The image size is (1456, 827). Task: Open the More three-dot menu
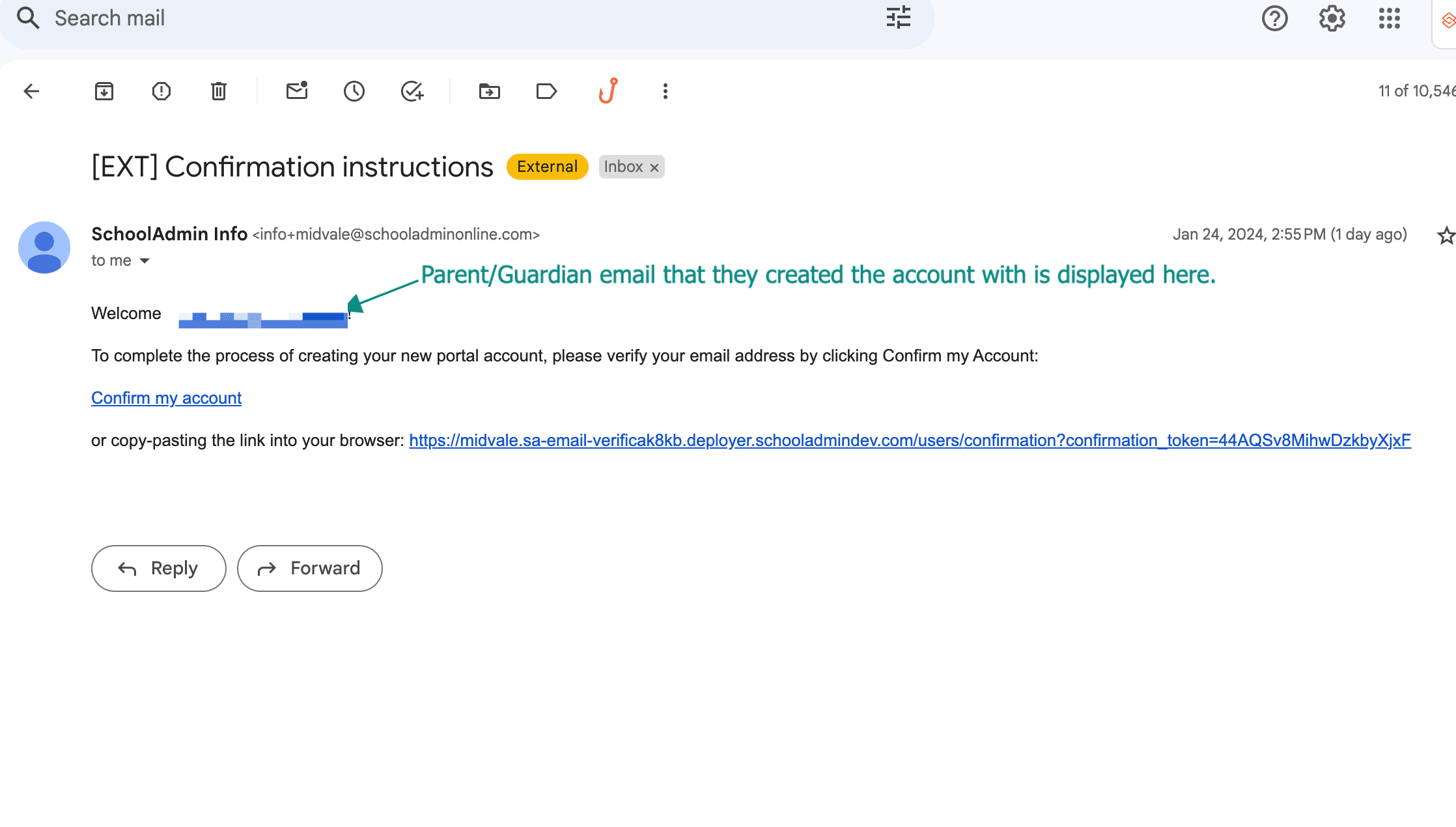pos(665,91)
